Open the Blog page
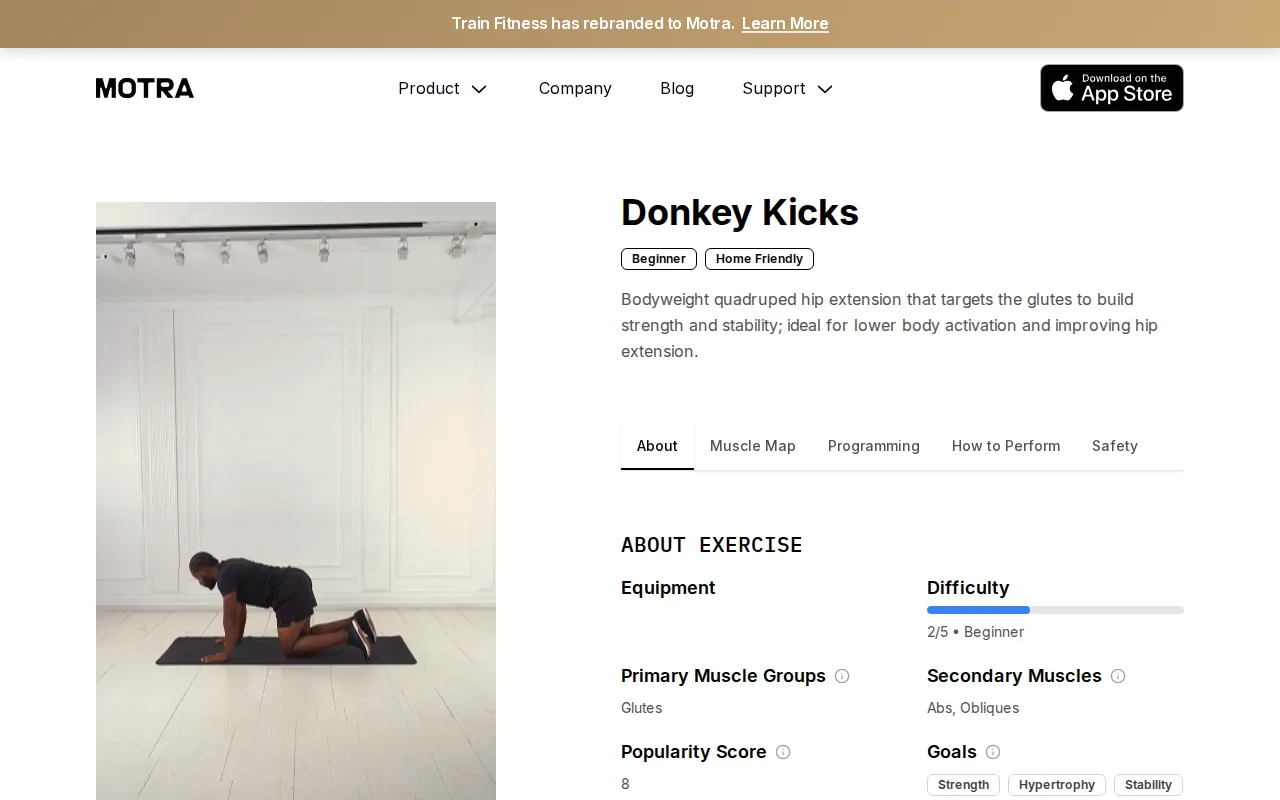 coord(677,88)
